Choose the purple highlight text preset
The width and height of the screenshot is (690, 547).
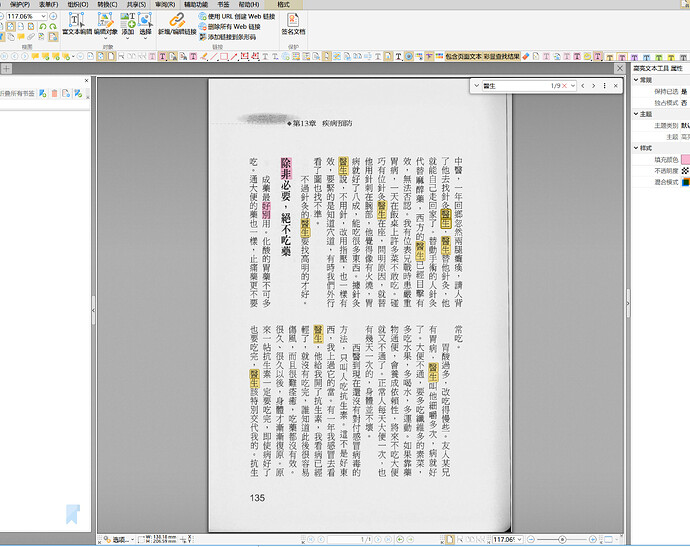[634, 57]
